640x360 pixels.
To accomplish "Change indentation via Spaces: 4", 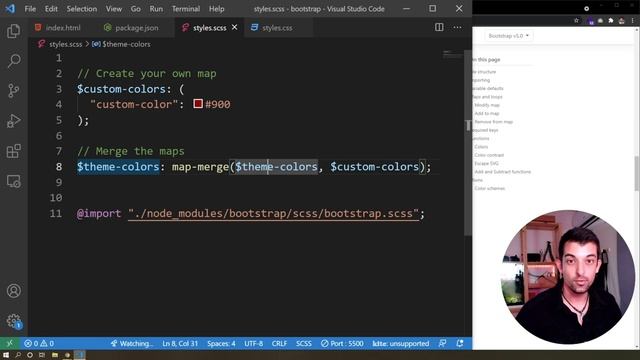I will click(x=221, y=344).
